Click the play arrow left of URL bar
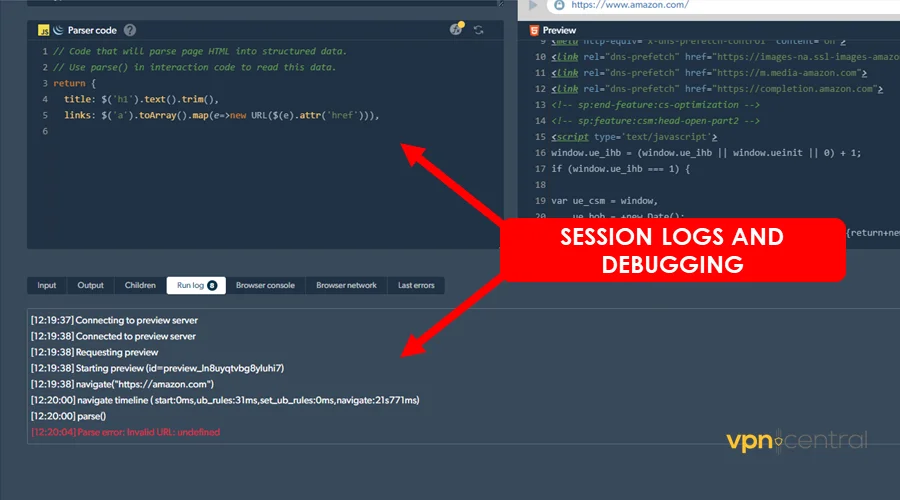Image resolution: width=900 pixels, height=500 pixels. coord(533,5)
